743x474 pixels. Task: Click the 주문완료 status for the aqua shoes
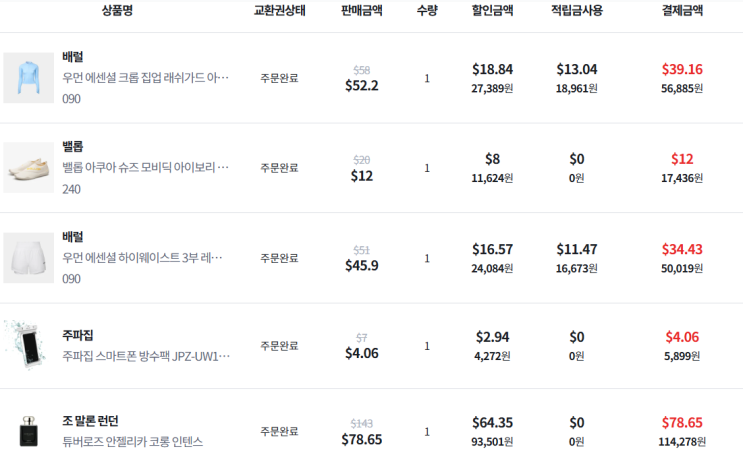(279, 168)
